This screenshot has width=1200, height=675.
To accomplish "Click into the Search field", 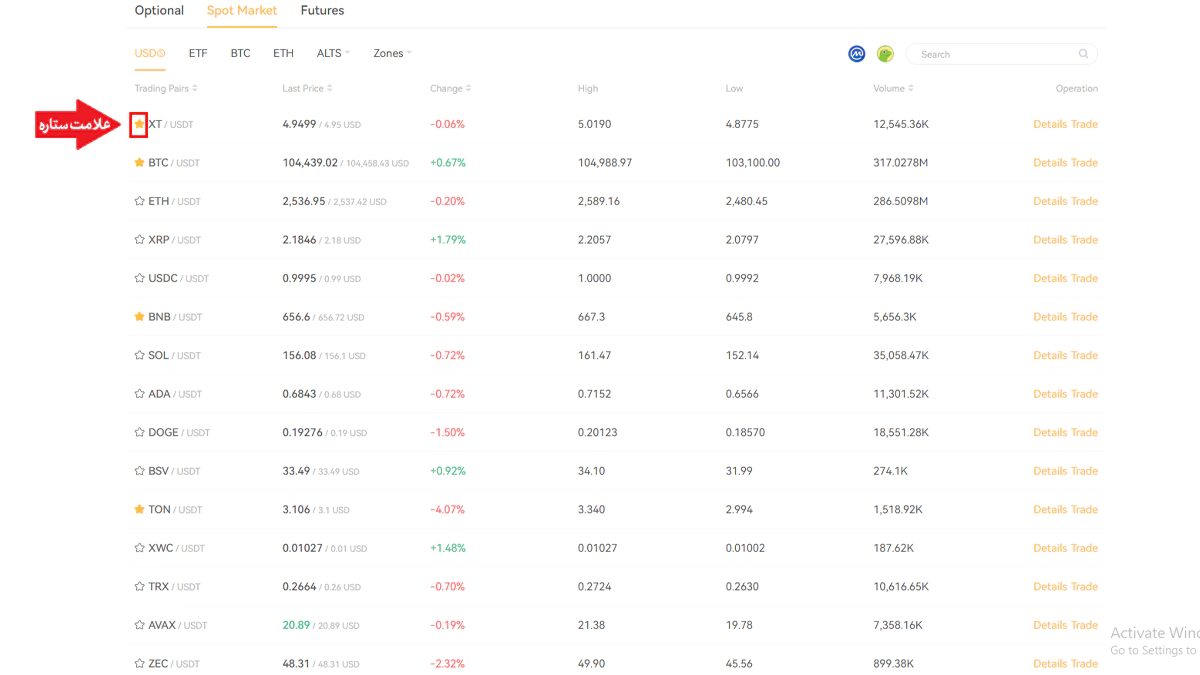I will (1001, 54).
